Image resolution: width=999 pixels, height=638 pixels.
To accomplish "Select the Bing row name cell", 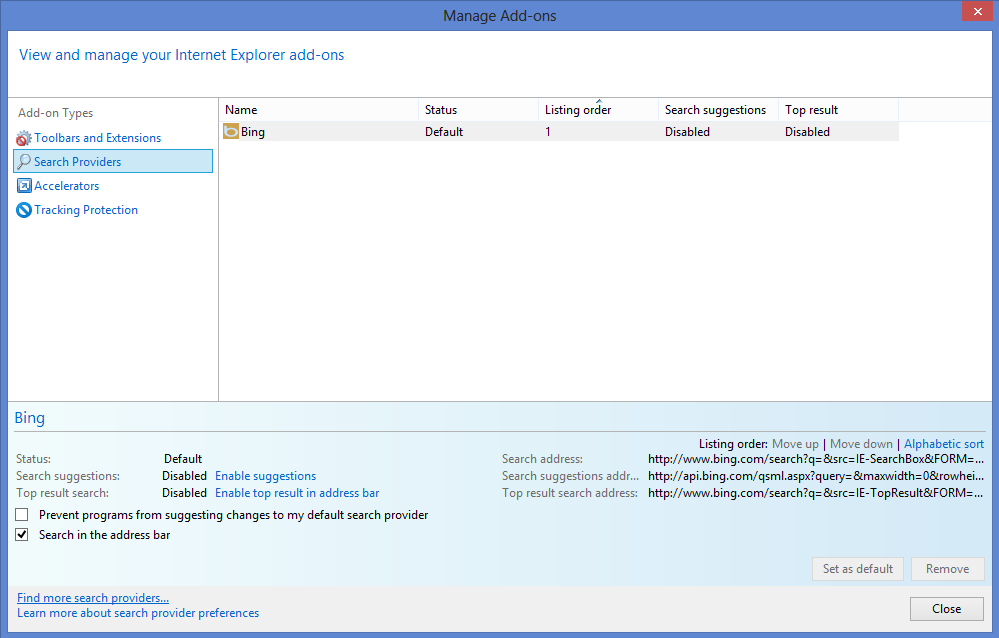I will click(252, 132).
